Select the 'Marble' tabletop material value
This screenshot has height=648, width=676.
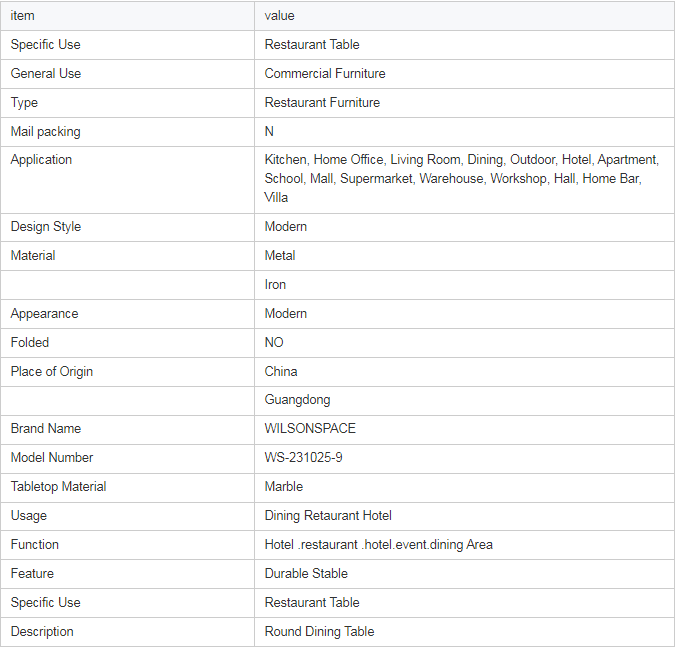coord(283,487)
